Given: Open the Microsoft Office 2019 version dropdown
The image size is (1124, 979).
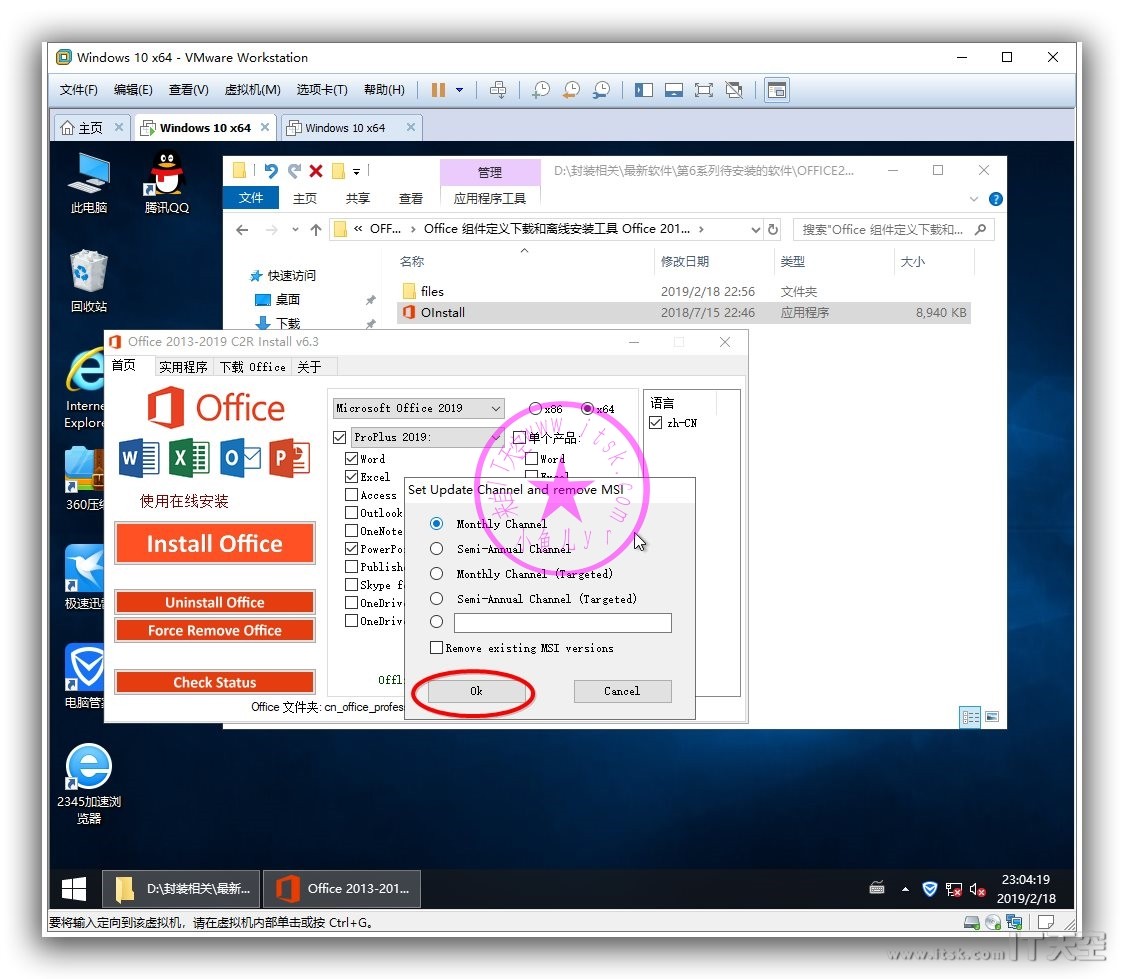Looking at the screenshot, I should (x=419, y=408).
